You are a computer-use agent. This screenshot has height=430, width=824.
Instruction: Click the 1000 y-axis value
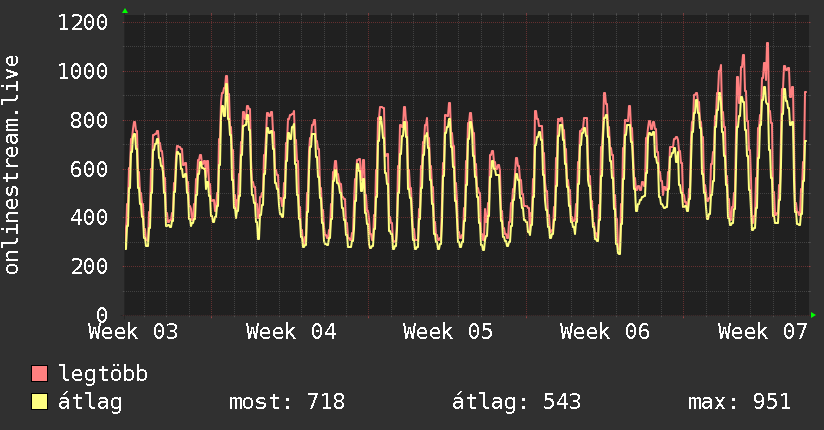(83, 71)
